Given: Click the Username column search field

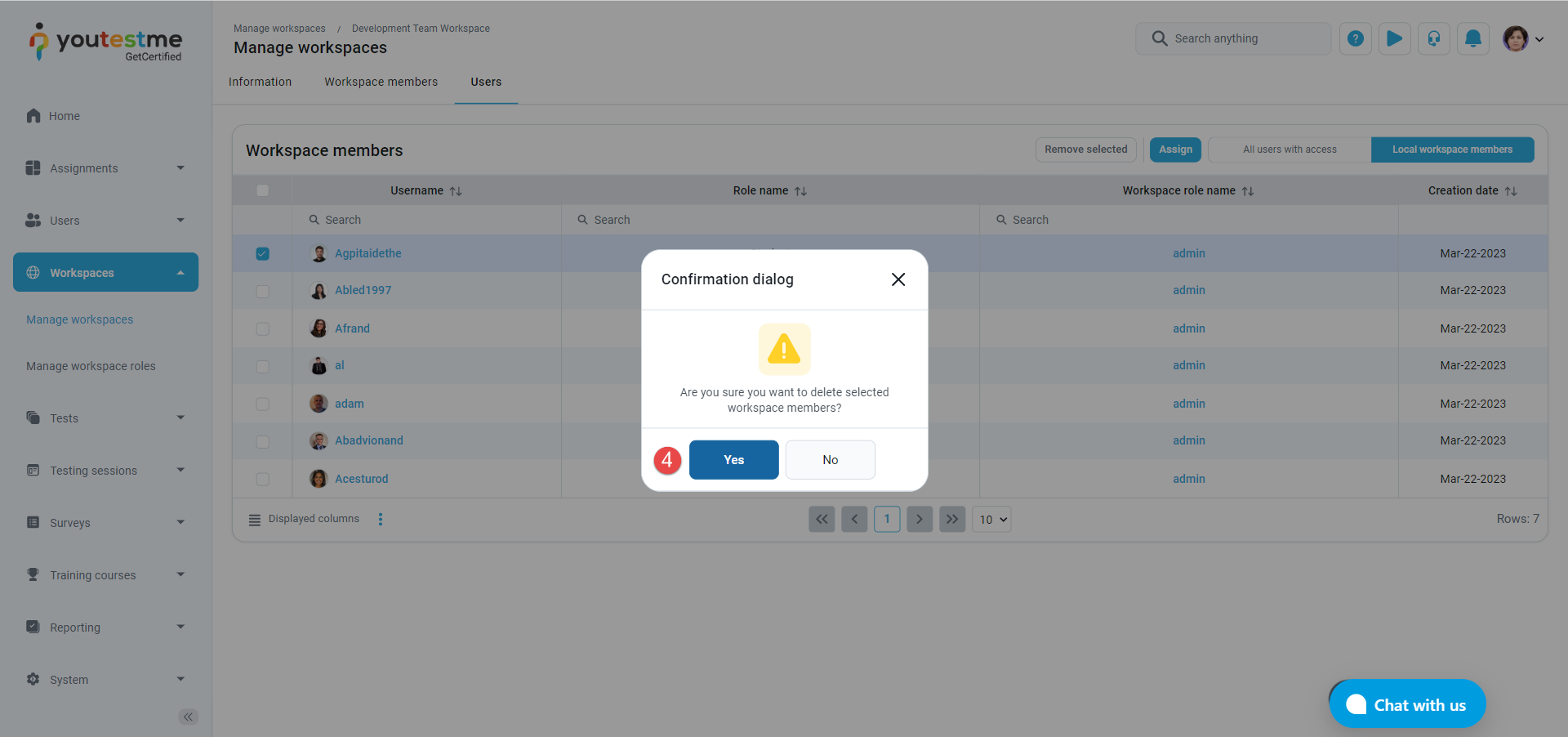Looking at the screenshot, I should click(427, 220).
